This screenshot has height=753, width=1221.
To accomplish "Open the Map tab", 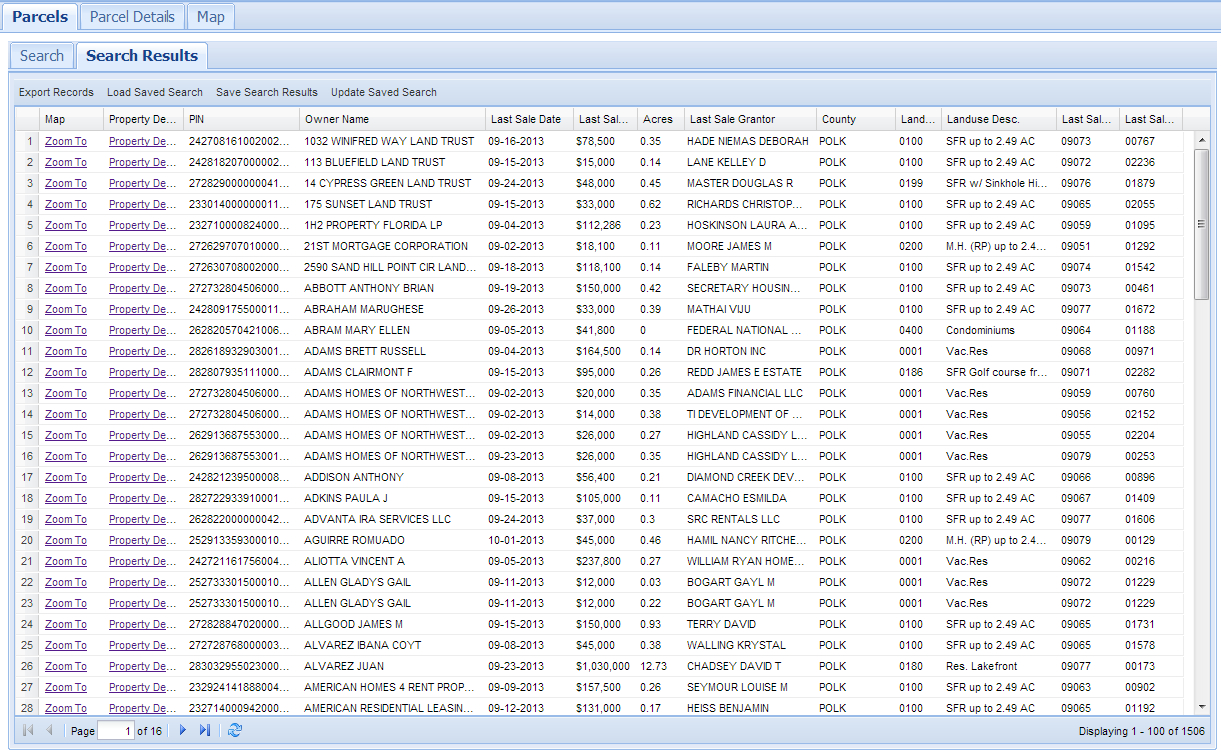I will (x=210, y=17).
